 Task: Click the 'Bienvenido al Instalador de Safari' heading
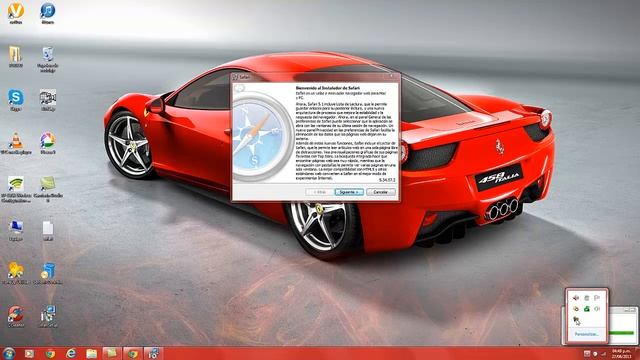pos(328,88)
